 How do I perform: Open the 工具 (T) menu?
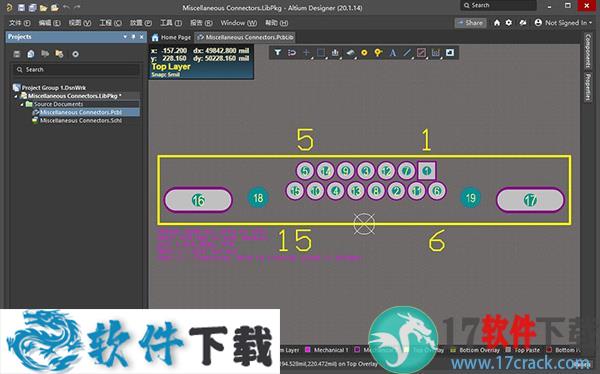(171, 23)
